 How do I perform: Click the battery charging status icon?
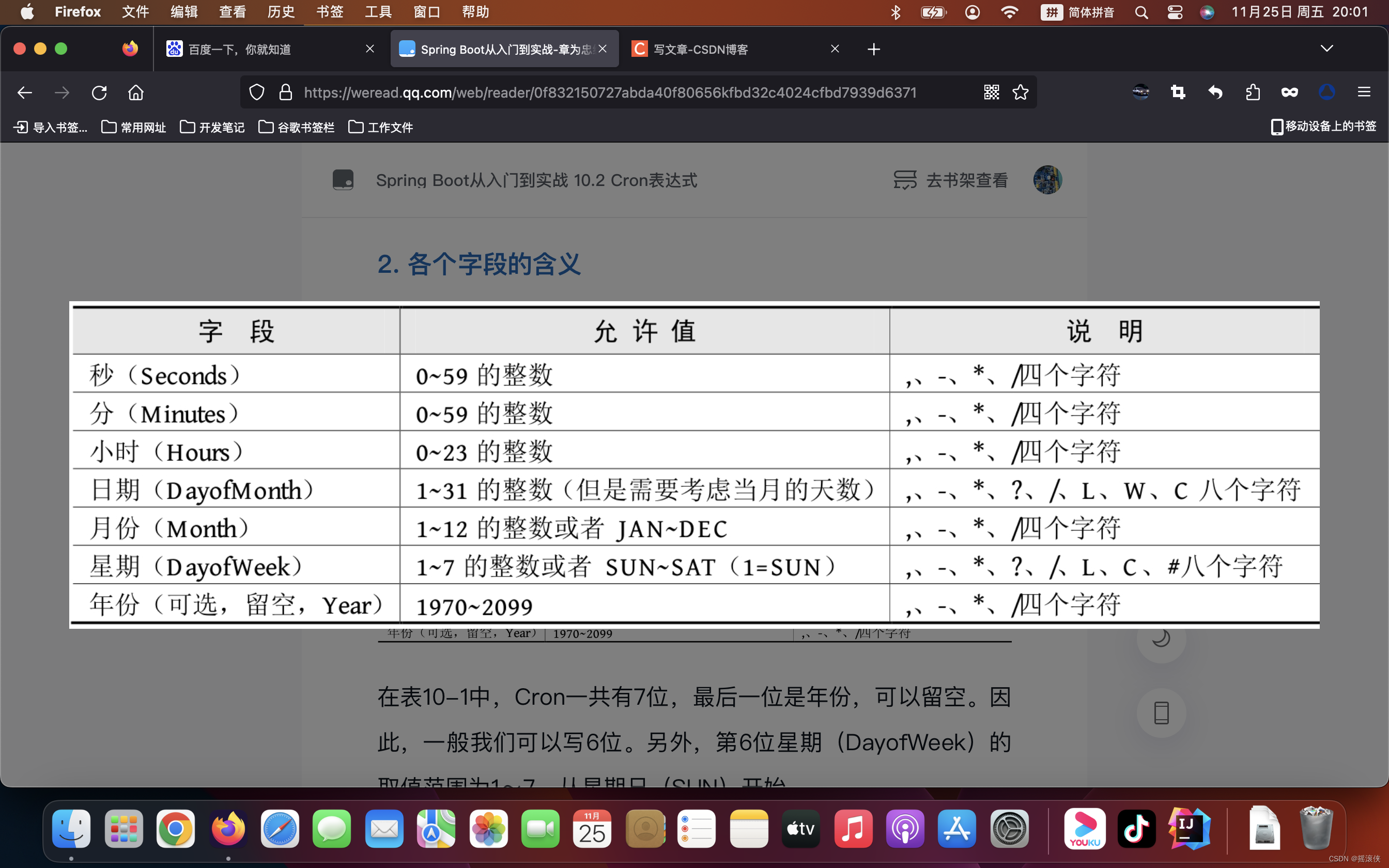pos(933,12)
